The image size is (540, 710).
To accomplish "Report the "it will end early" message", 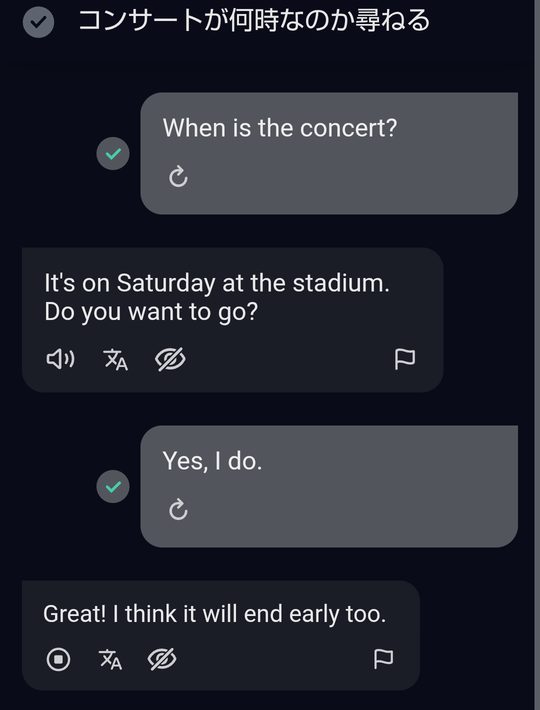I will (383, 659).
